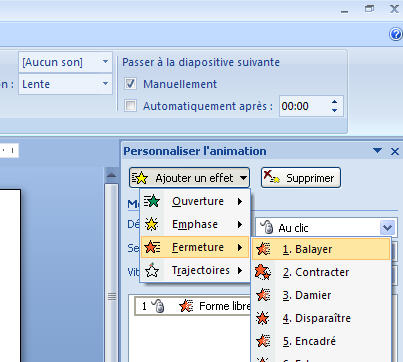Open the Trajectoires menu item
The height and width of the screenshot is (362, 403).
[x=195, y=270]
